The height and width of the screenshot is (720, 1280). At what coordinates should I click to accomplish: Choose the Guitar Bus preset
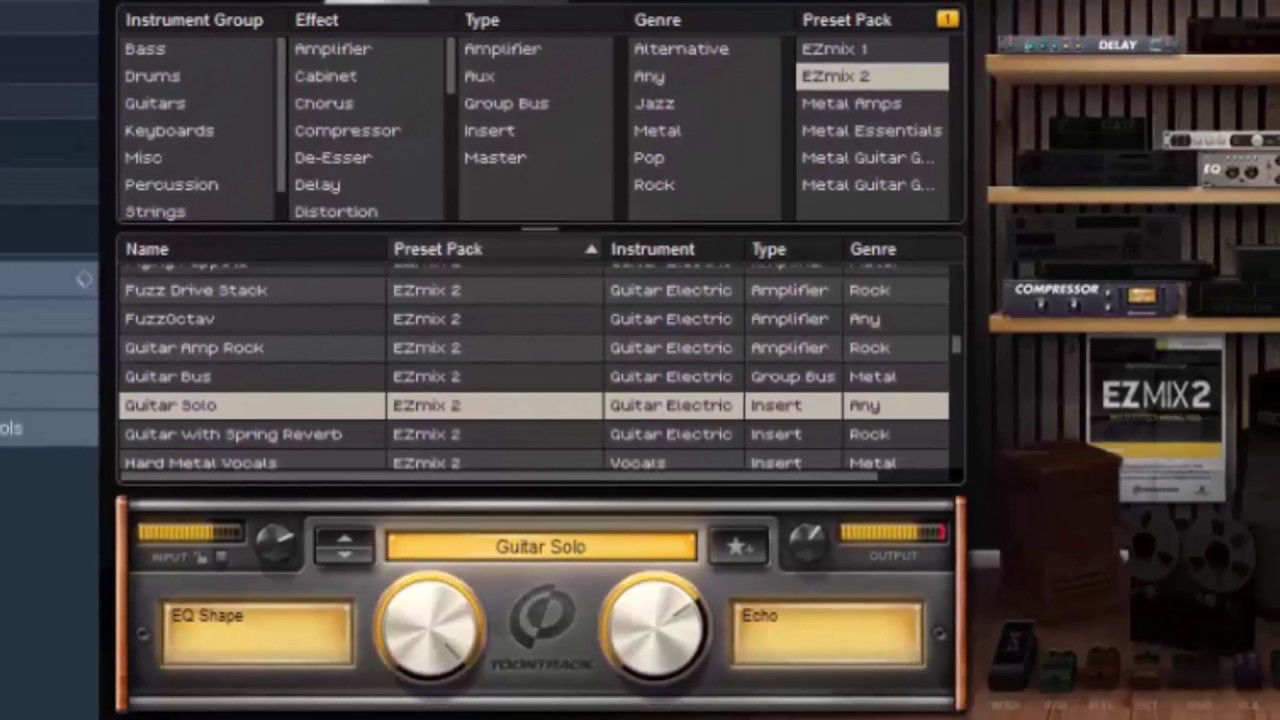pos(534,377)
